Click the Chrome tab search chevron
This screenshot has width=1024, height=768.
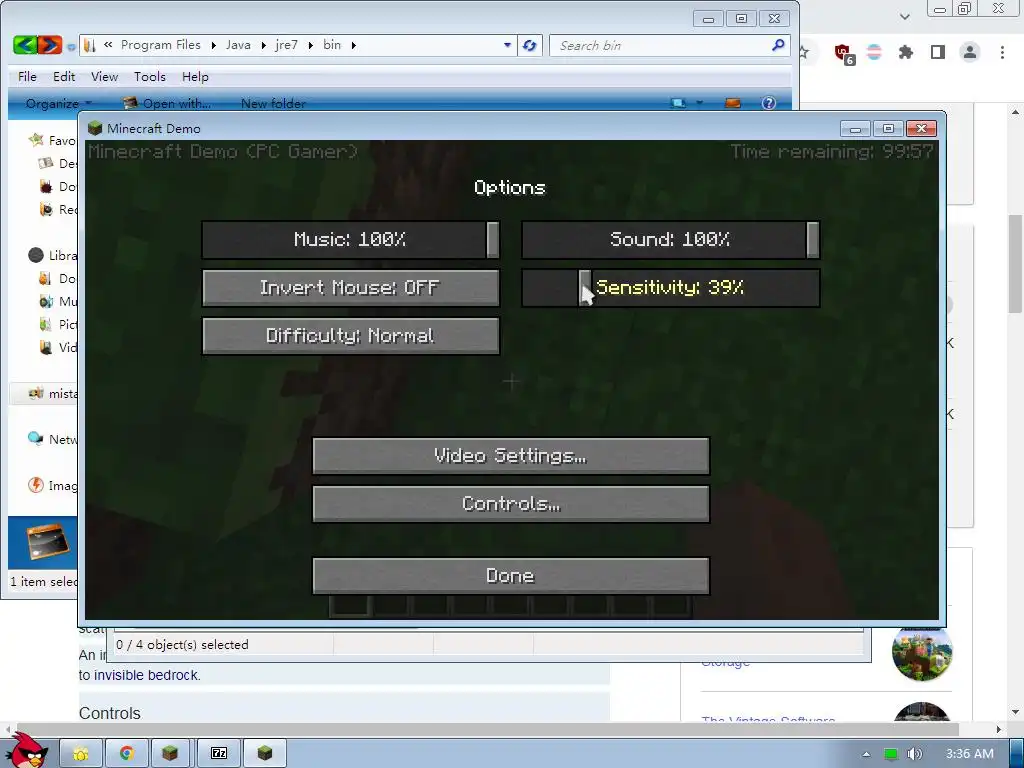904,16
